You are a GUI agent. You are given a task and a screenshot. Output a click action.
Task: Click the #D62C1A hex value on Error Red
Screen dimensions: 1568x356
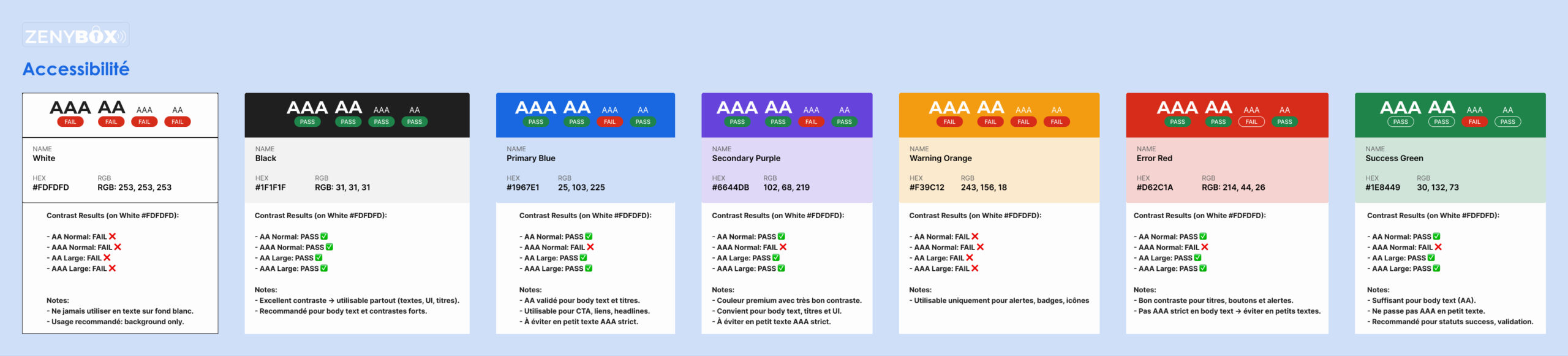(1155, 187)
